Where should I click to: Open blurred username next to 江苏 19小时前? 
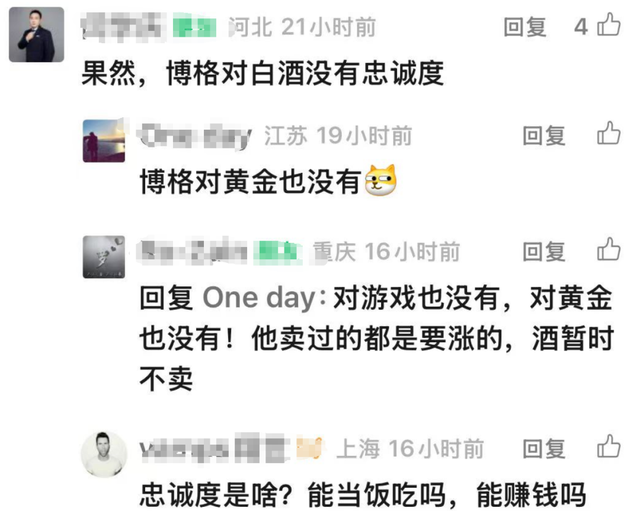point(194,136)
